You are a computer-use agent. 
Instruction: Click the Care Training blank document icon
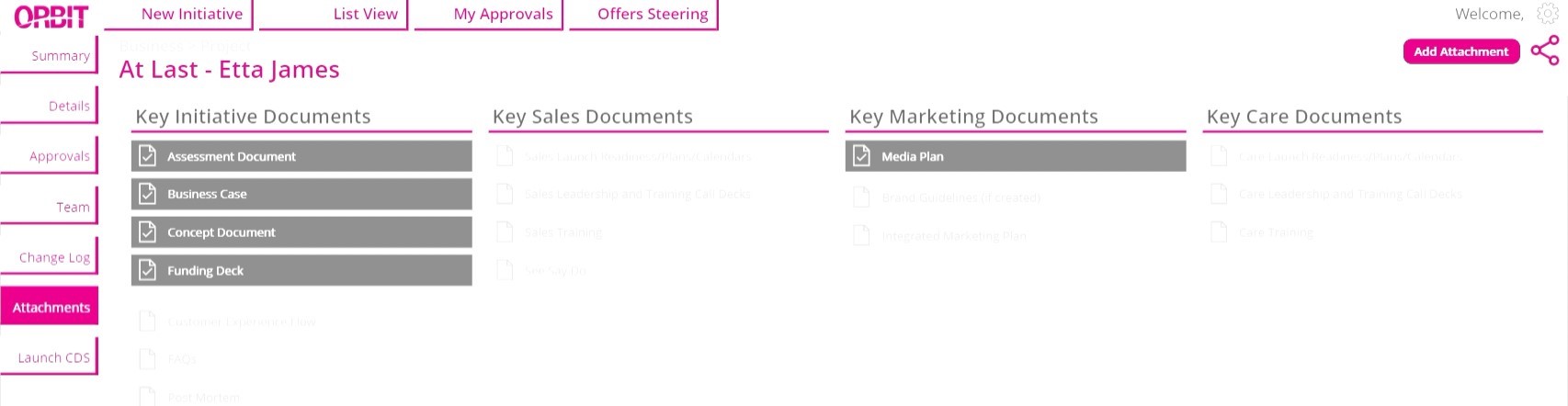pos(1219,232)
